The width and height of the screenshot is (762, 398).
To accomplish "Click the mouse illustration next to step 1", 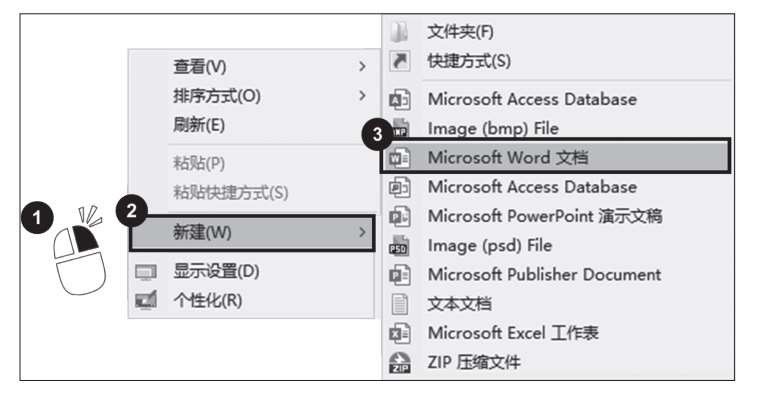I will pos(80,251).
